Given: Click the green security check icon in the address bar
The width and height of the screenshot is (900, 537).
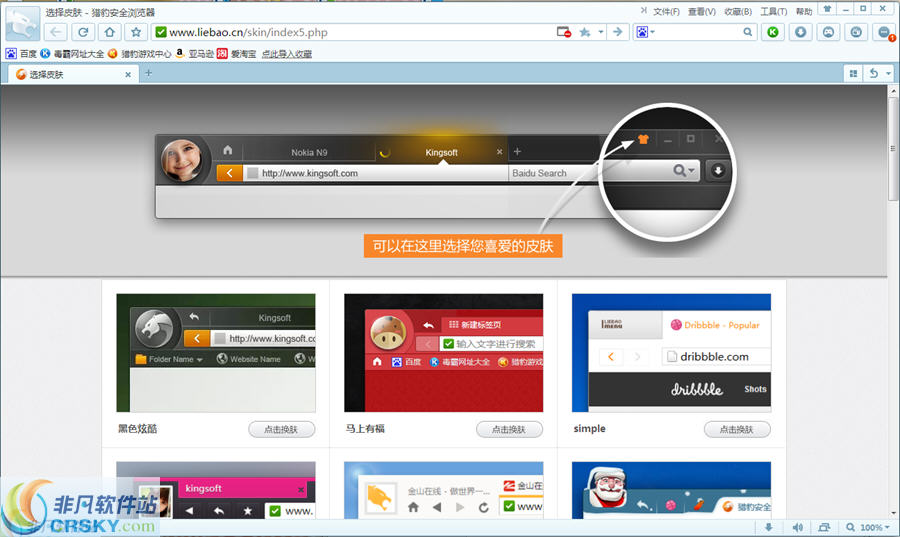Looking at the screenshot, I should click(x=161, y=32).
